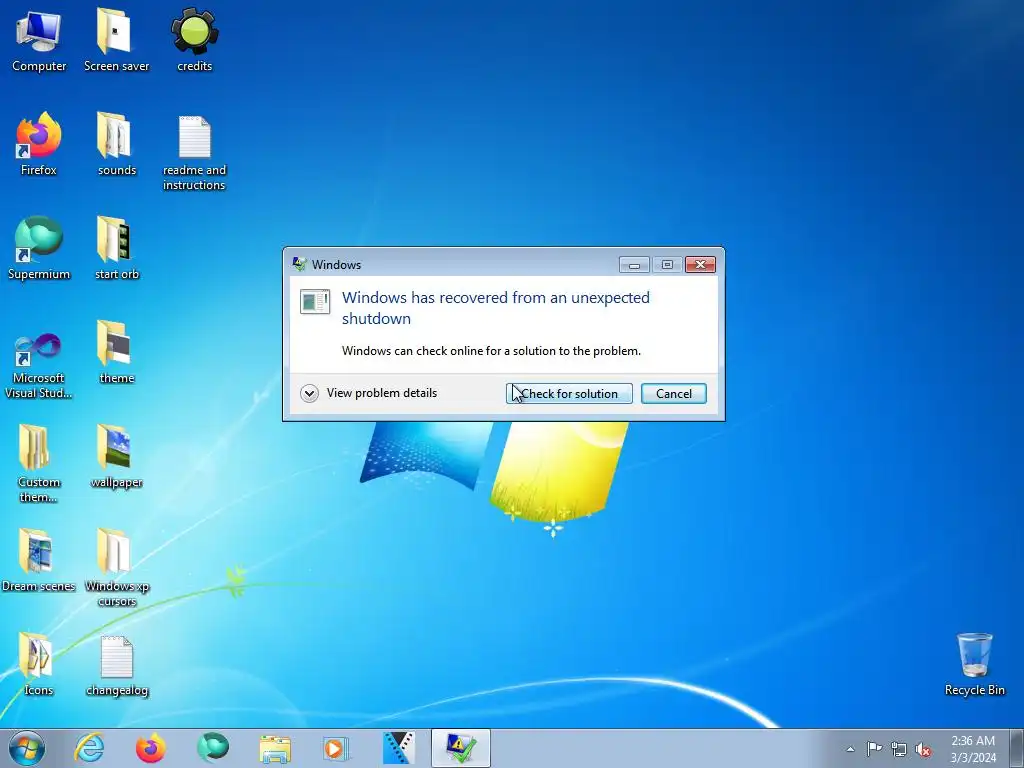1024x768 pixels.
Task: Click the Windows dialog title bar icon
Action: tap(299, 264)
